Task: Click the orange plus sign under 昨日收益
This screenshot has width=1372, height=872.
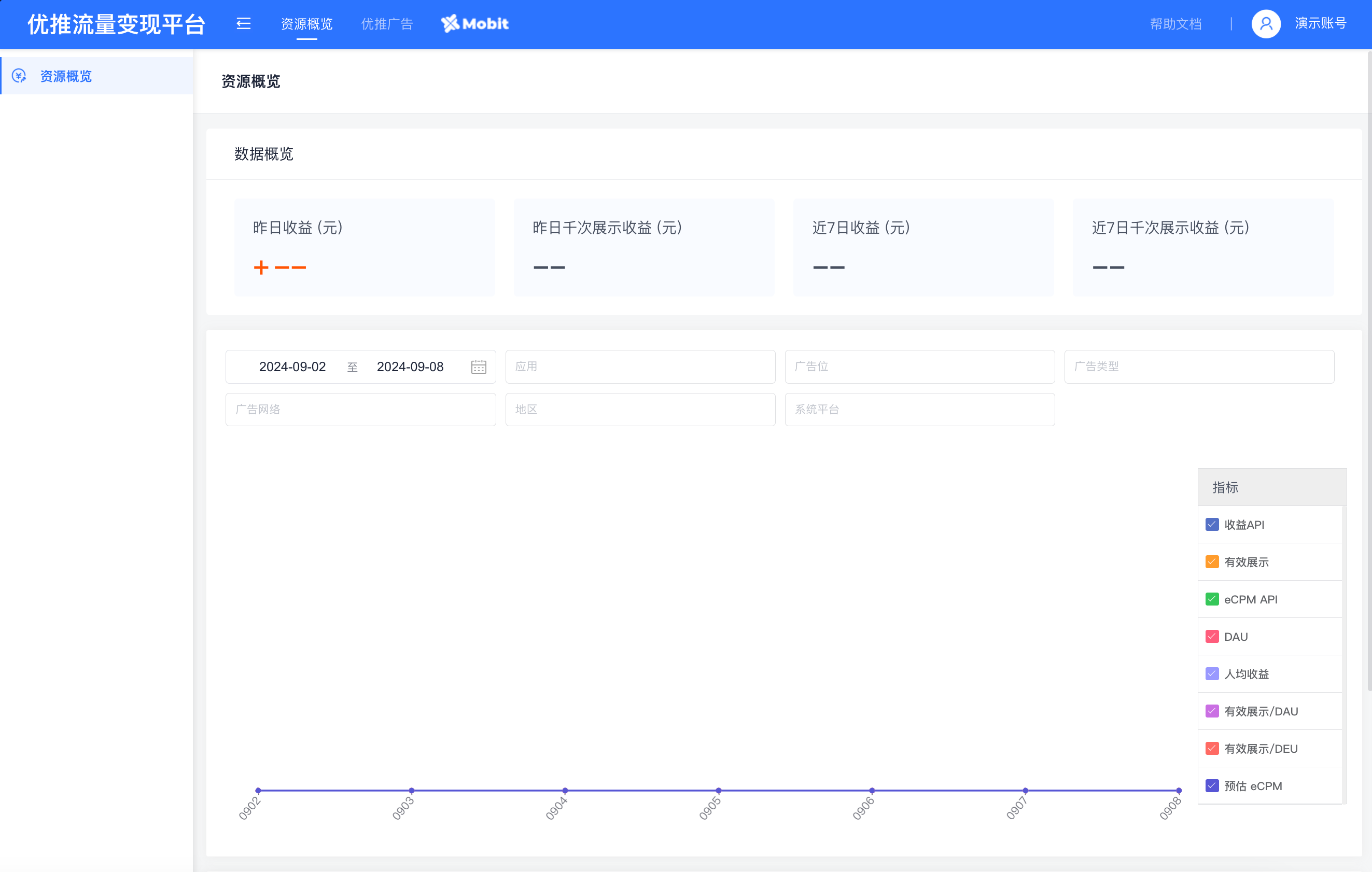Action: [x=261, y=267]
